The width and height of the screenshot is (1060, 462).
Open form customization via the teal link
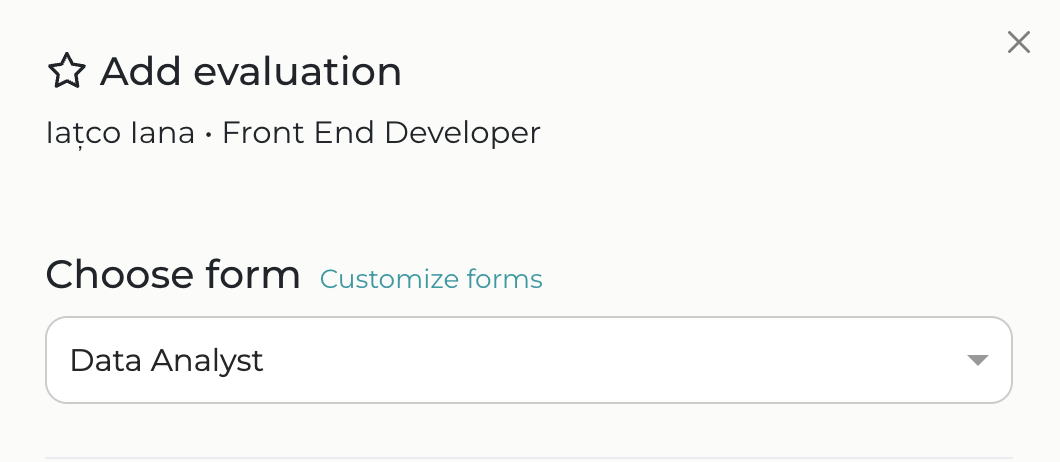click(431, 279)
